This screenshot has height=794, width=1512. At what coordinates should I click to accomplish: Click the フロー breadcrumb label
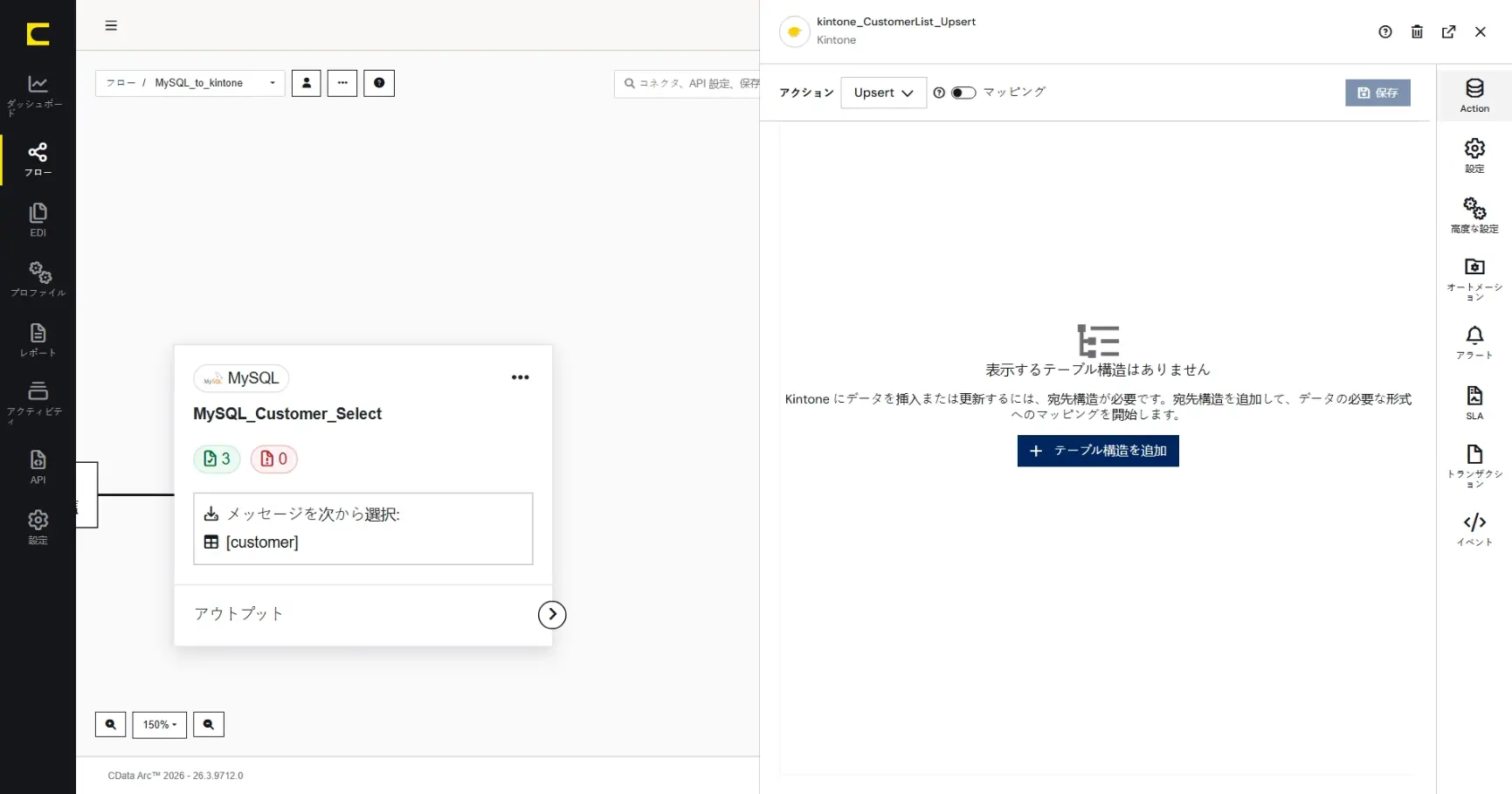click(121, 83)
